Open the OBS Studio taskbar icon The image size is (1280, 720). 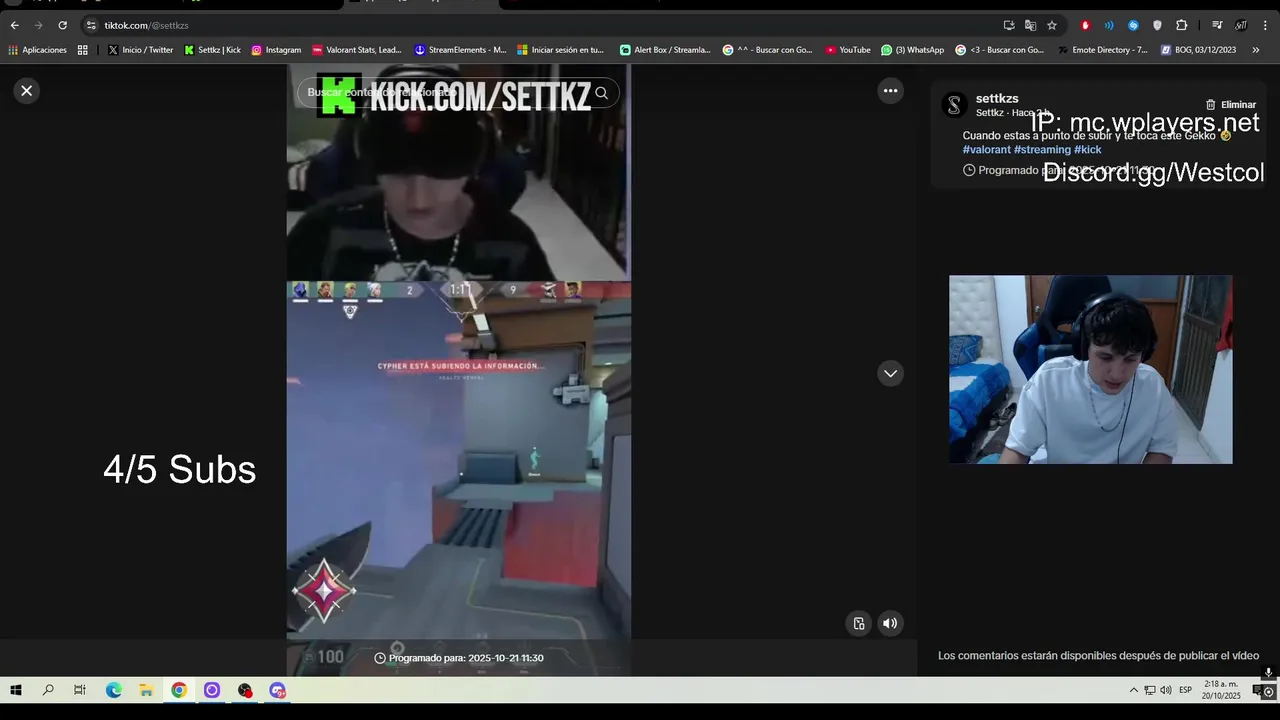click(245, 690)
